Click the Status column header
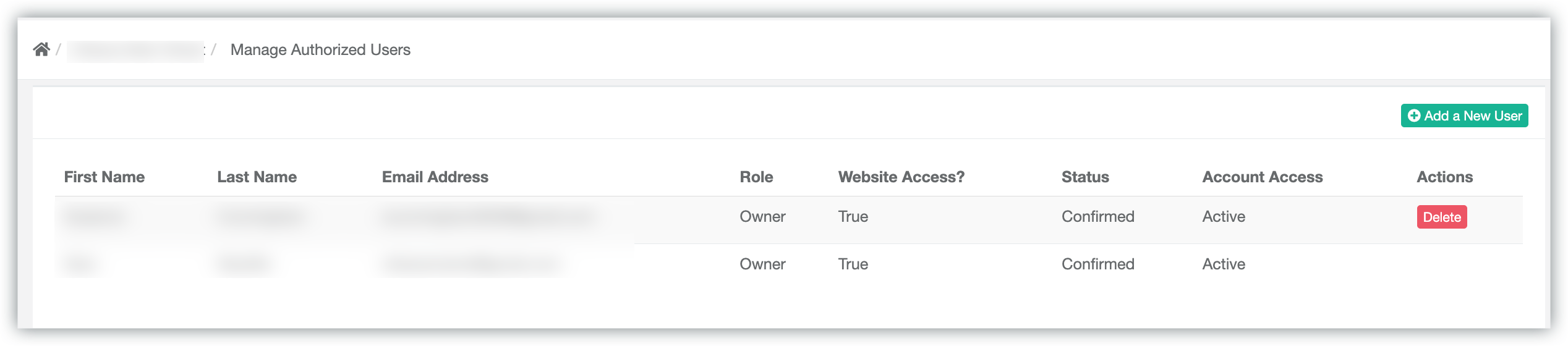Viewport: 1568px width, 346px height. click(1084, 177)
